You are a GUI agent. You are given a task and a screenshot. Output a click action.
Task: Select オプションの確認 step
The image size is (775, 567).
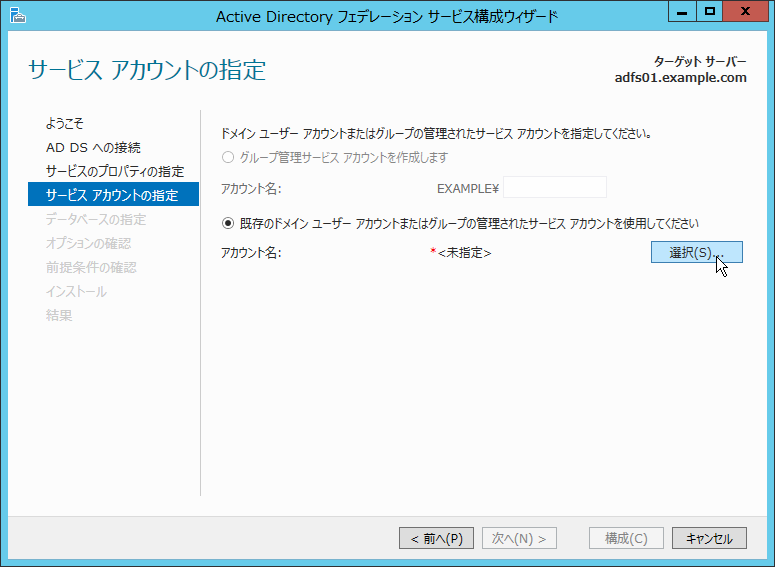click(x=88, y=243)
